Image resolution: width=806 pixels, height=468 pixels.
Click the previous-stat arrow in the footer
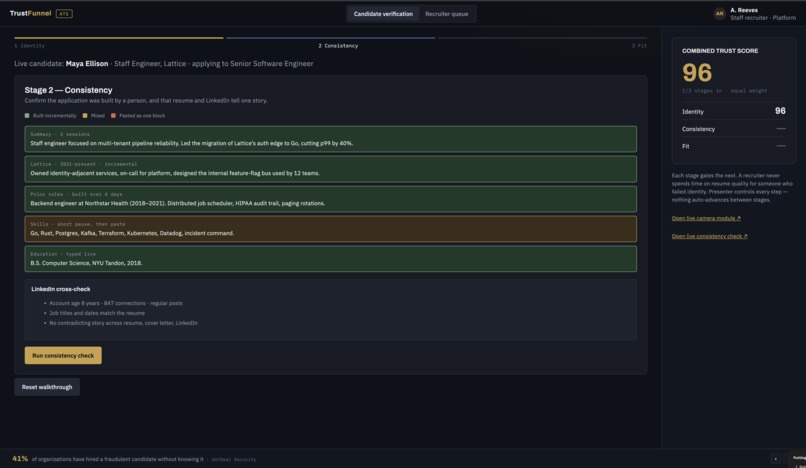tap(776, 458)
